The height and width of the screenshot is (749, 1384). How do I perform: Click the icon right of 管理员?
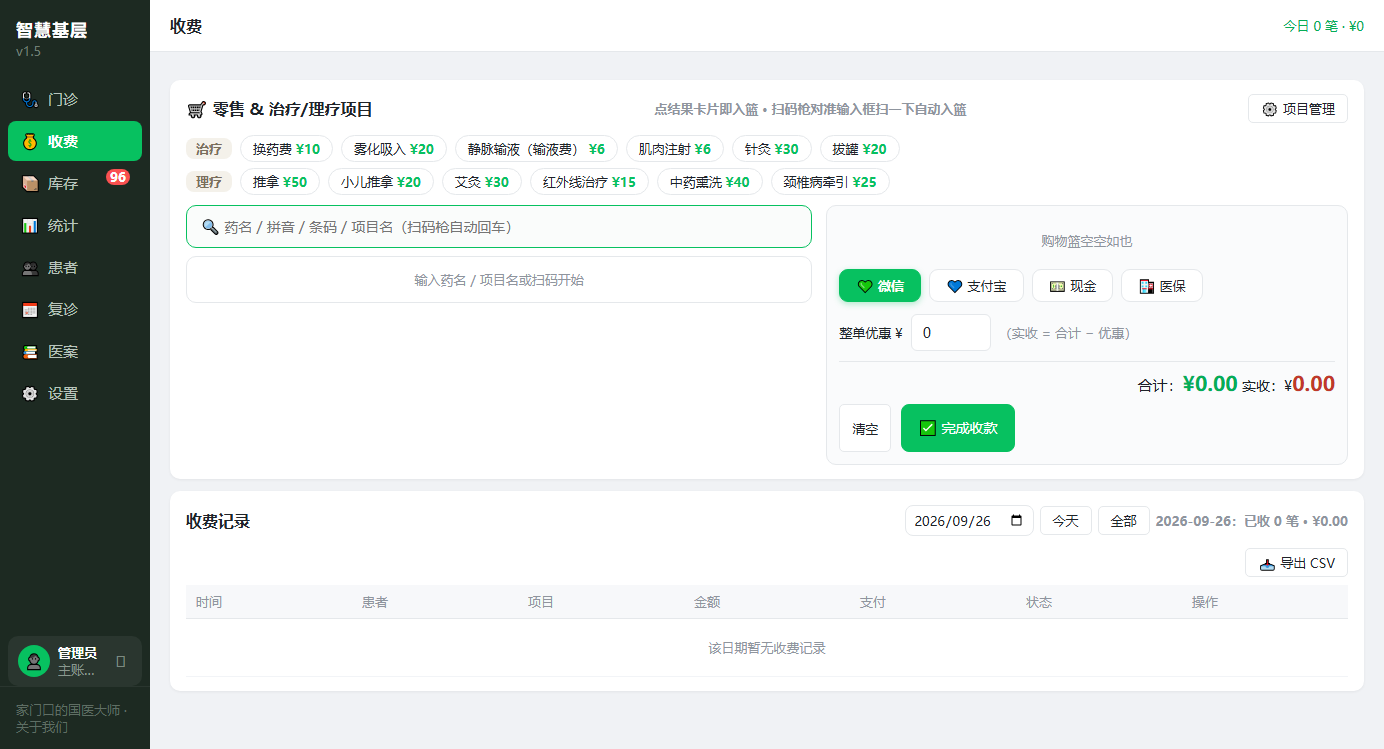pos(121,661)
